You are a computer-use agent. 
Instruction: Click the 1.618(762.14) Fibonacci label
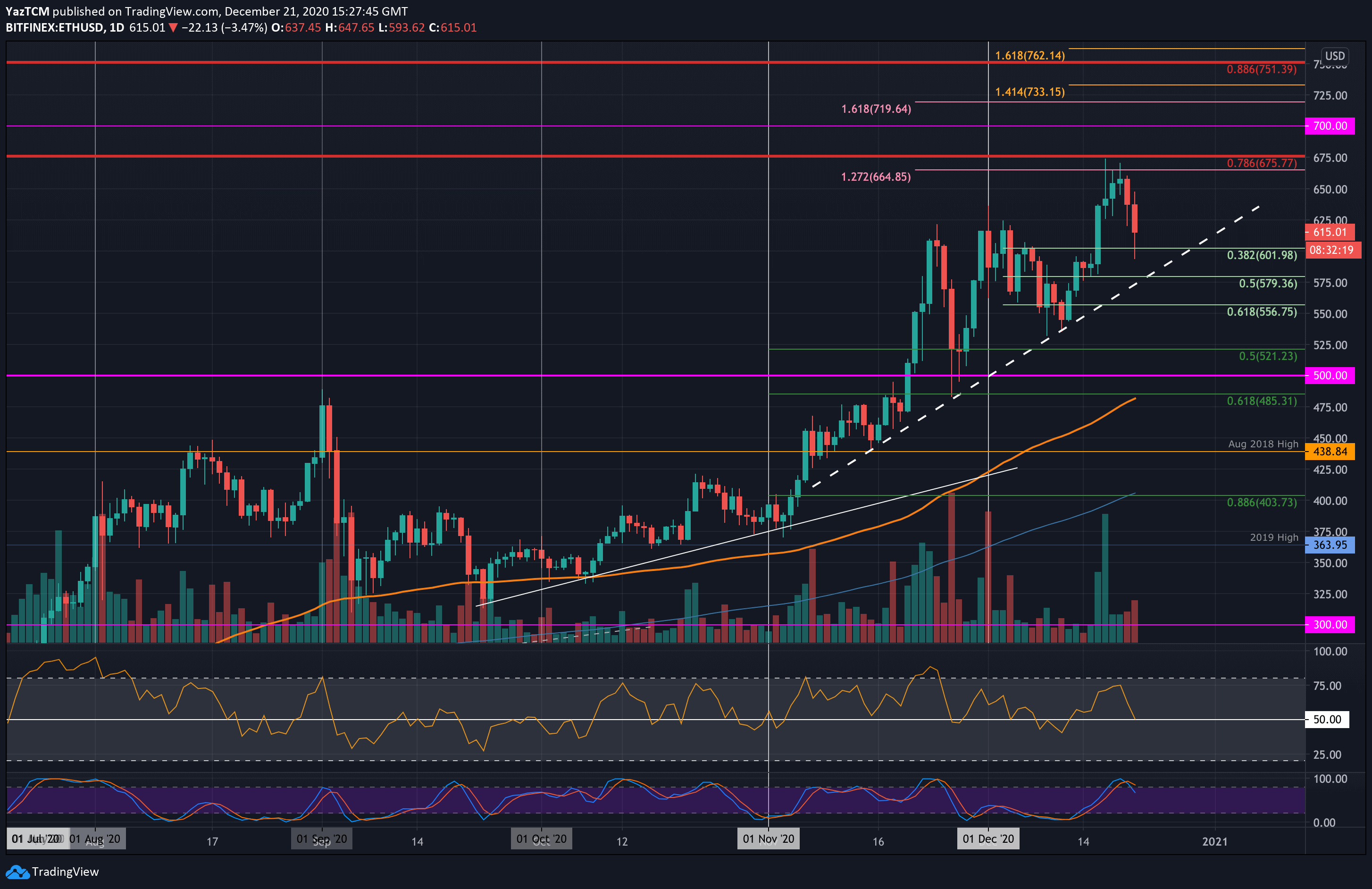[x=1029, y=56]
